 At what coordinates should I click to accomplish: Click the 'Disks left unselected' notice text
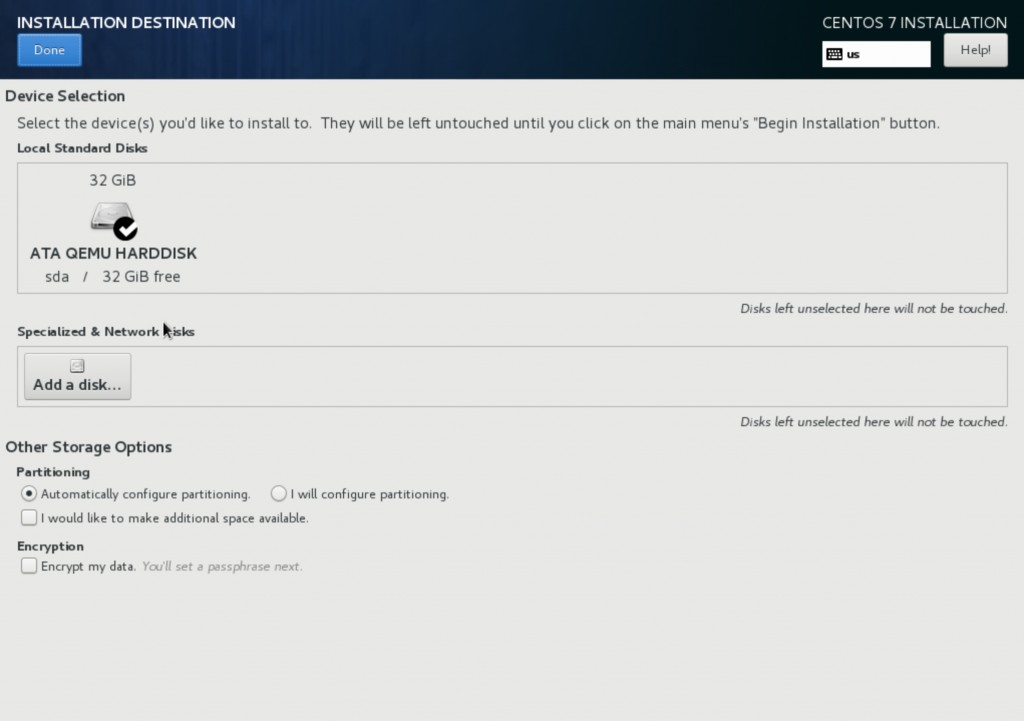pos(873,308)
